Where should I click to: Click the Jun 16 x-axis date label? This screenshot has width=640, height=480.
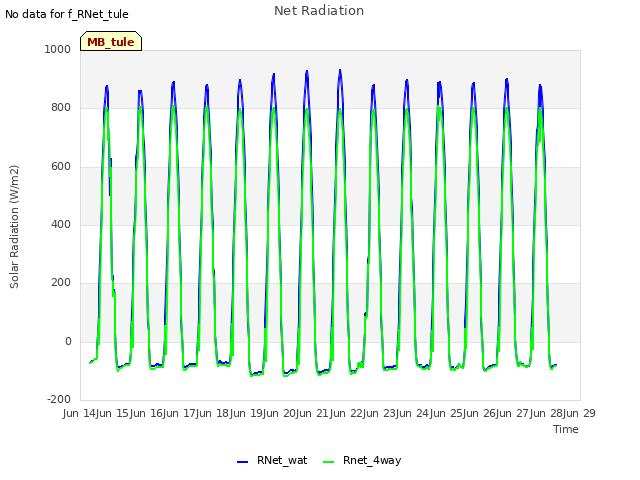(x=147, y=413)
